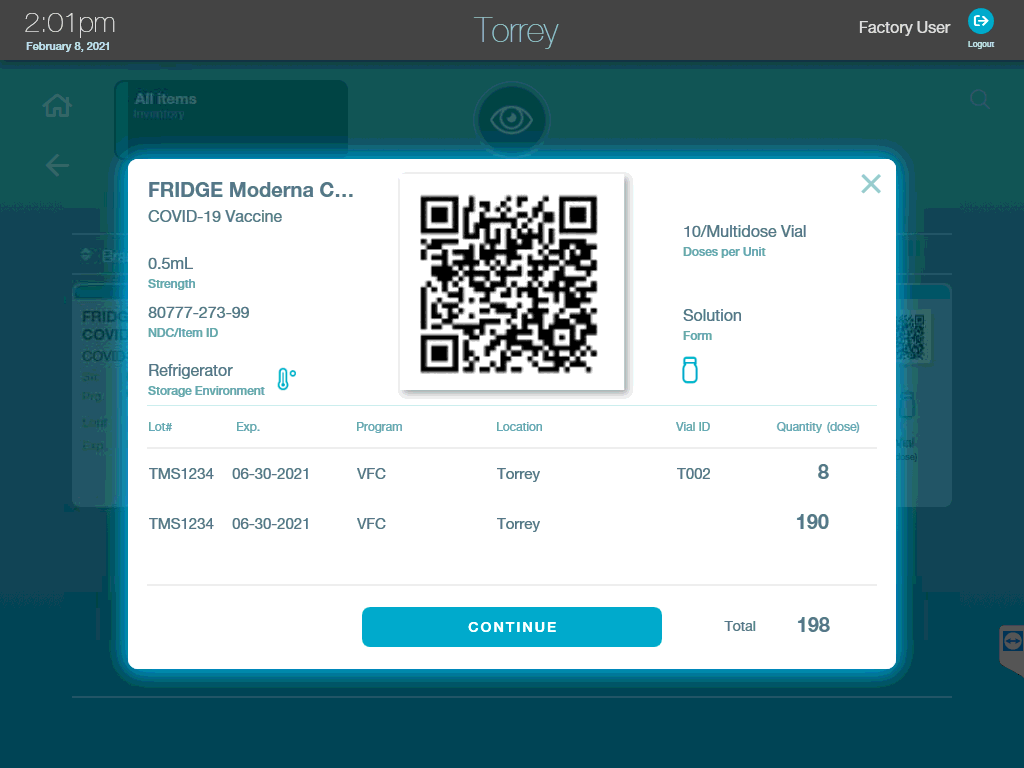Click the CONTINUE button
This screenshot has height=768, width=1024.
(x=511, y=627)
